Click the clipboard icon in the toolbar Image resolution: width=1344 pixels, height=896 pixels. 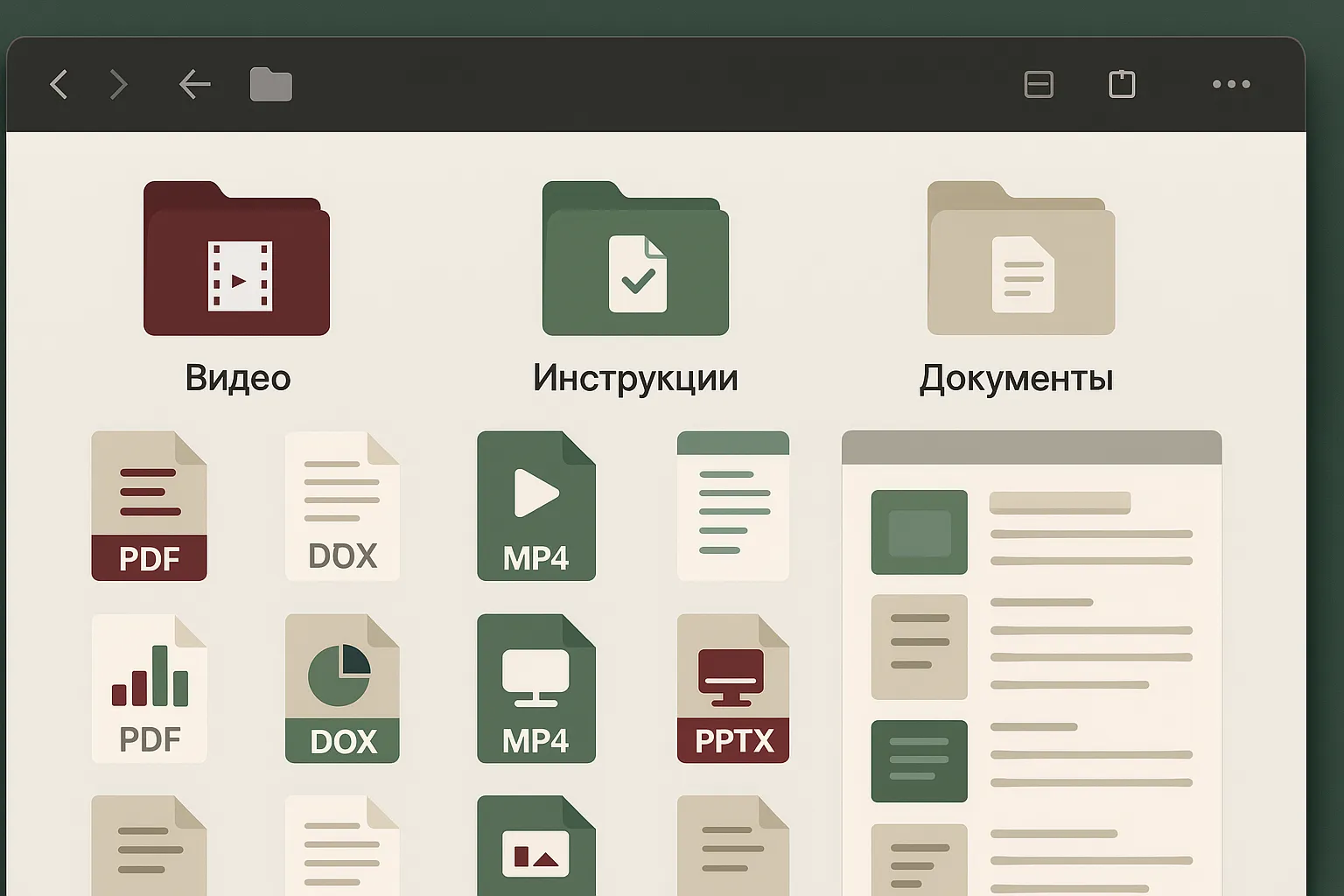[1122, 84]
